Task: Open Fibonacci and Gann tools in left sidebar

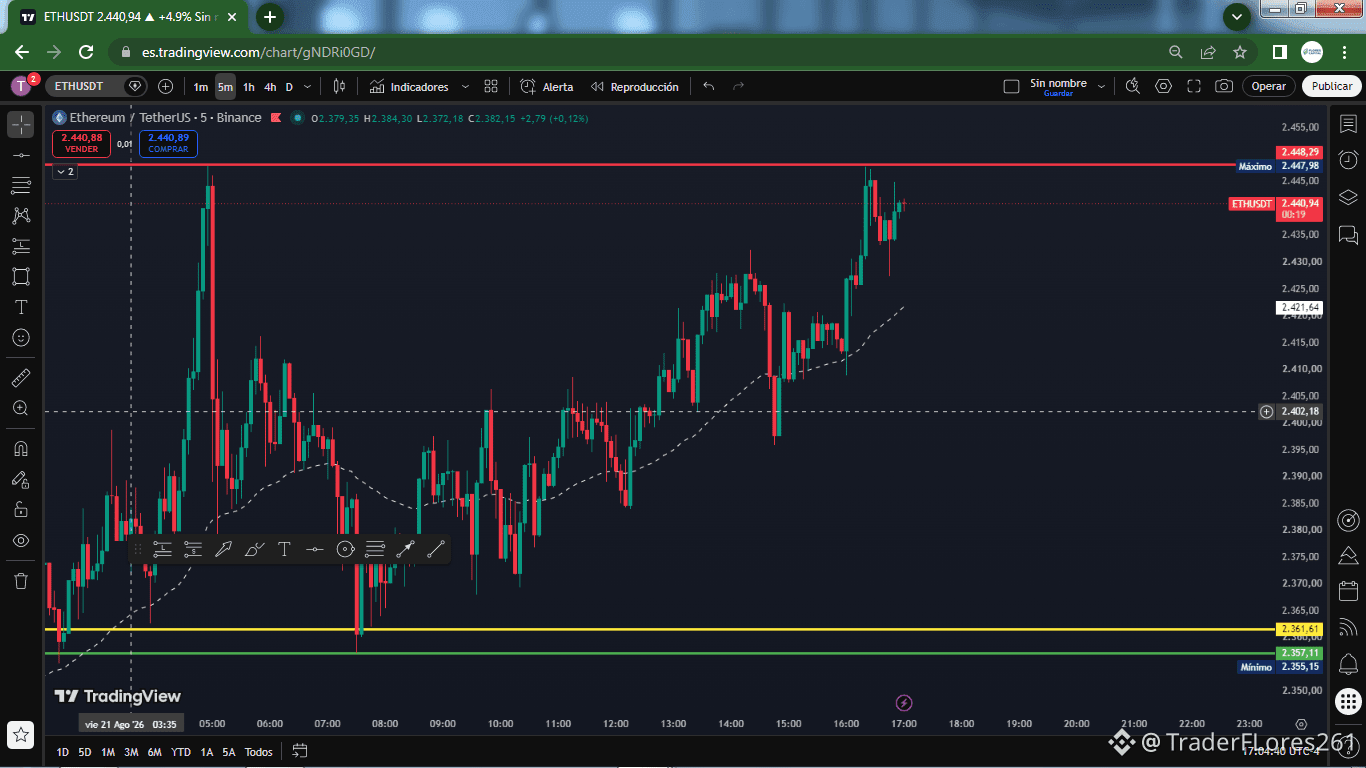Action: (x=21, y=185)
